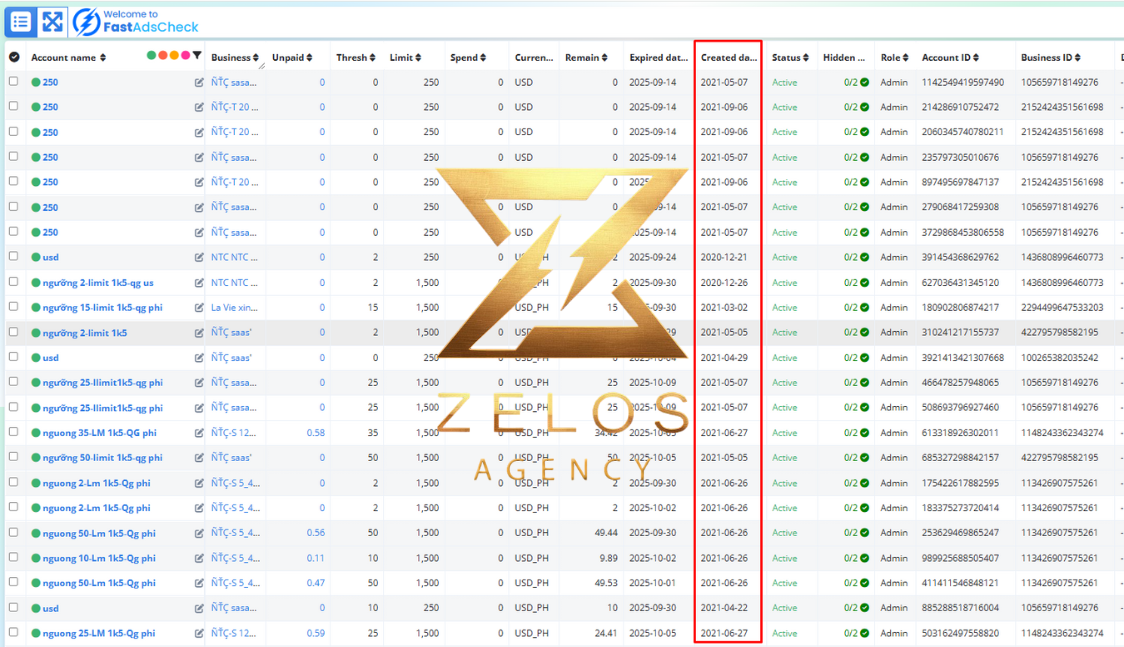
Task: Click hidden-admin check icon for account 503162497558820
Action: [865, 633]
